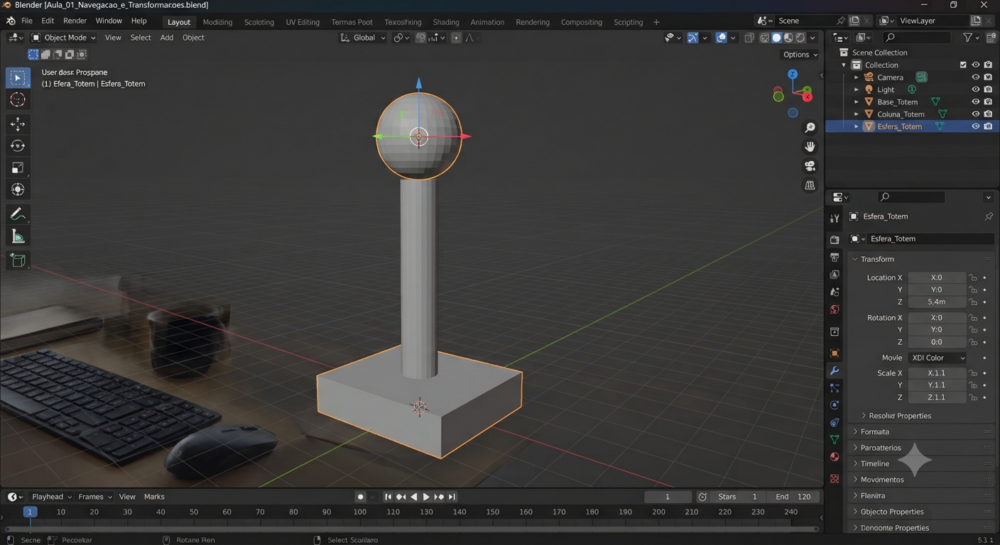Open the Object Data green triangle tab
This screenshot has width=1000, height=545.
pos(835,440)
